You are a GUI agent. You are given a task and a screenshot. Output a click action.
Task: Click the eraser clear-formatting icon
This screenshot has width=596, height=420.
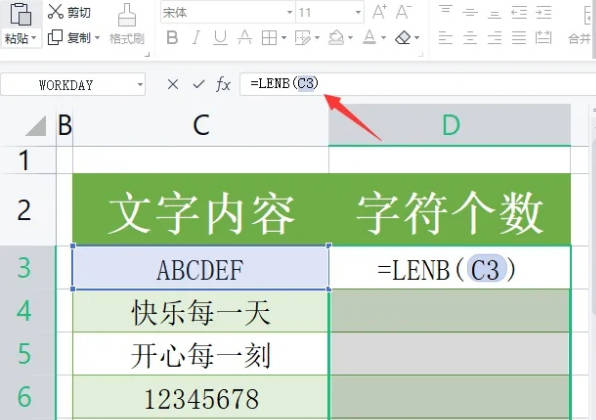(x=403, y=38)
